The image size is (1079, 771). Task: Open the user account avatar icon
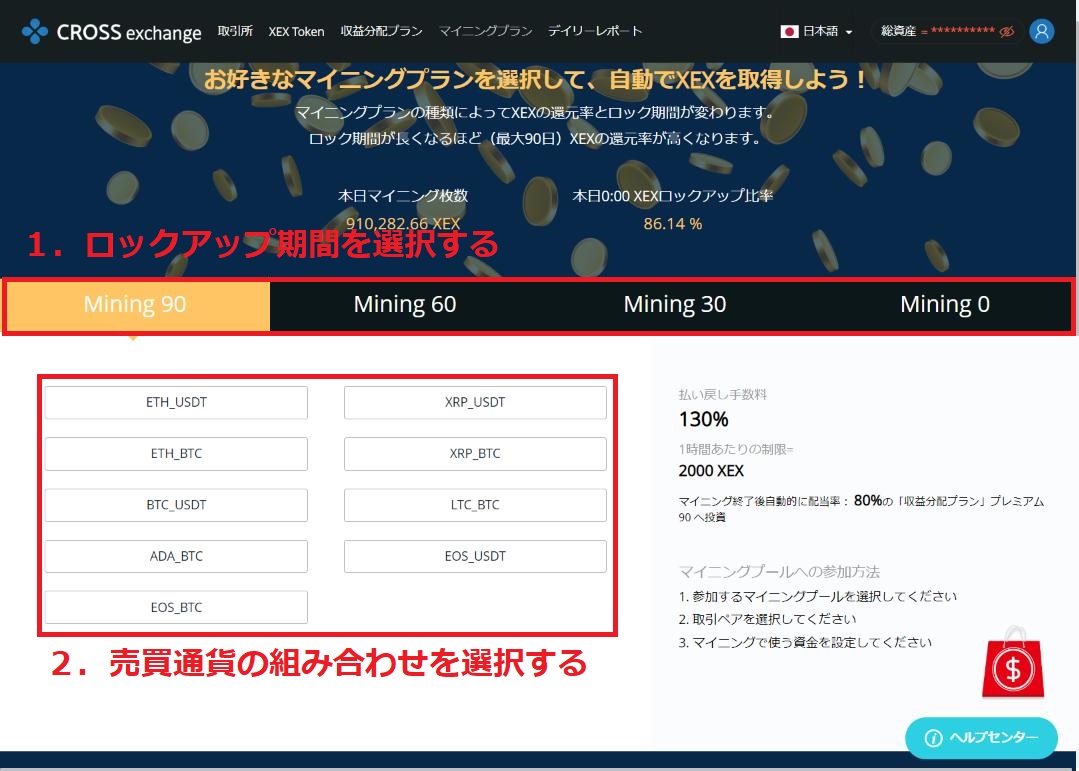coord(1041,32)
